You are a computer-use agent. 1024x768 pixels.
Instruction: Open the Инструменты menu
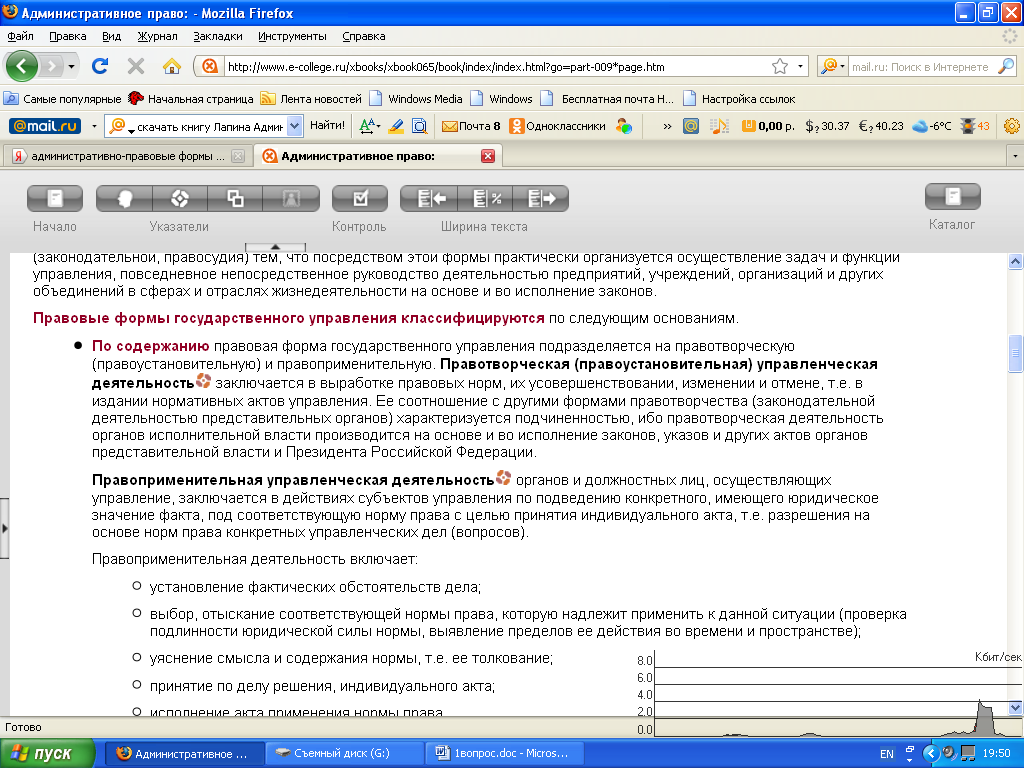tap(292, 37)
